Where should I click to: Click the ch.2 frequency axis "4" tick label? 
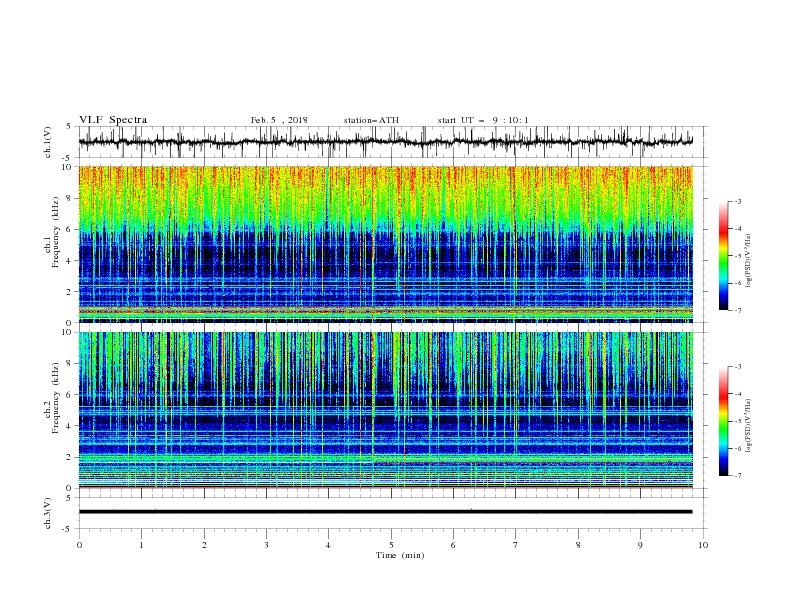71,426
